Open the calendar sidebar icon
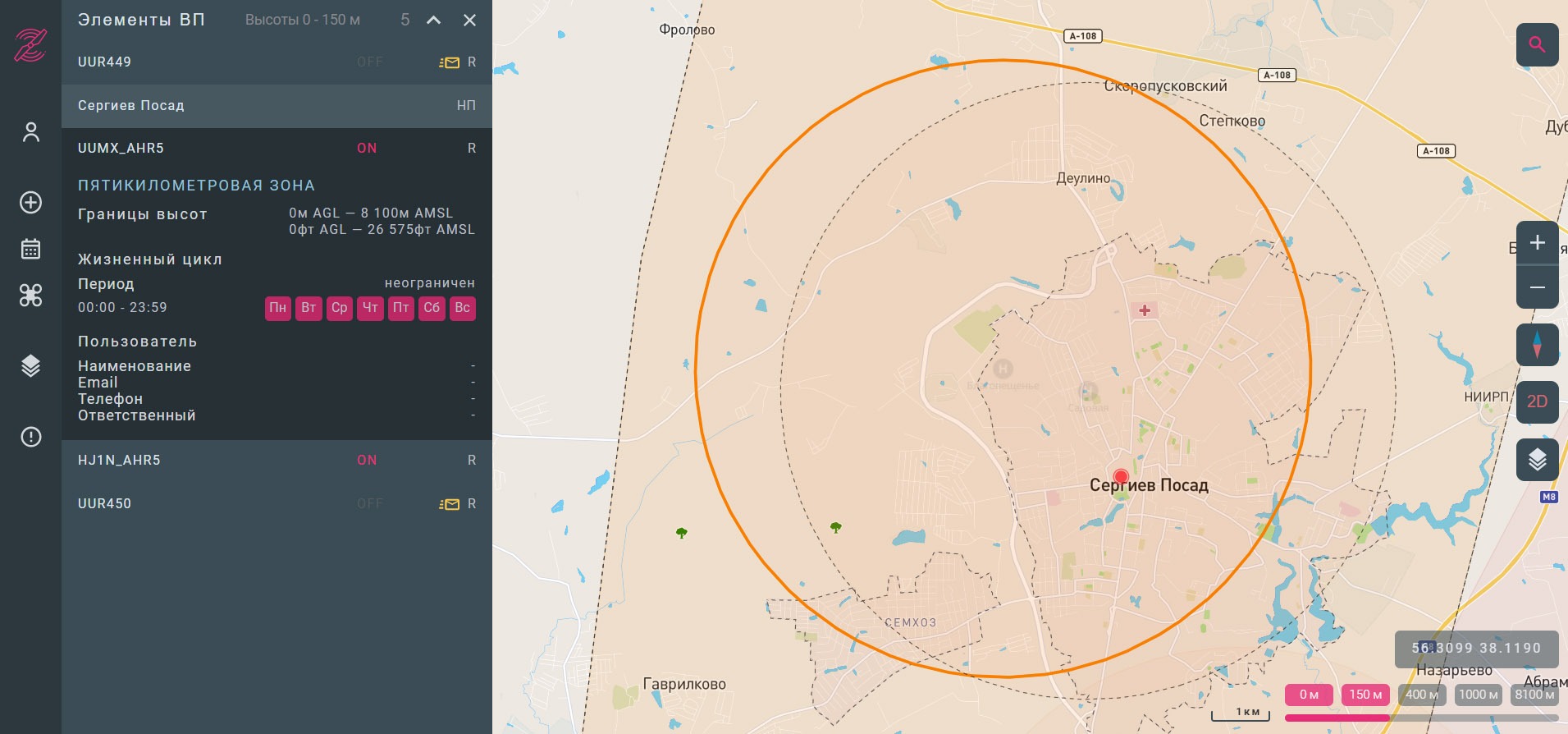The width and height of the screenshot is (1568, 734). pyautogui.click(x=31, y=249)
